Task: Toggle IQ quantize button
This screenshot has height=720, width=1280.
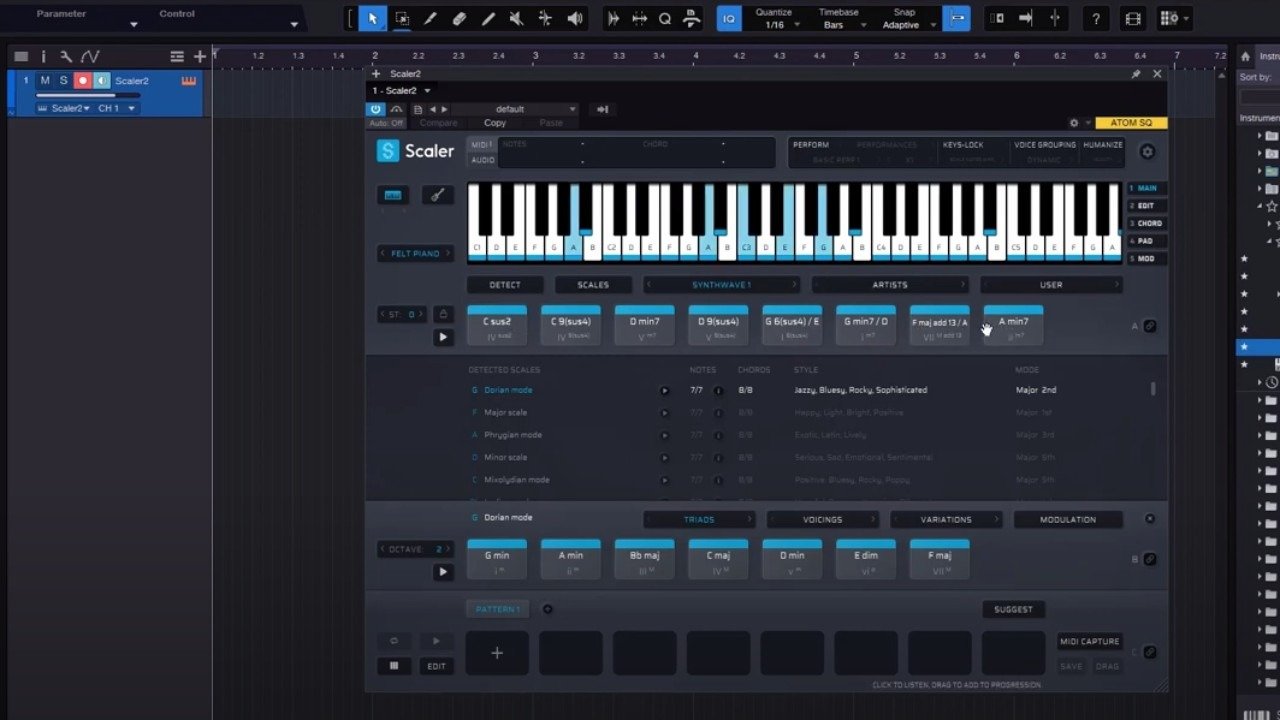Action: (729, 18)
